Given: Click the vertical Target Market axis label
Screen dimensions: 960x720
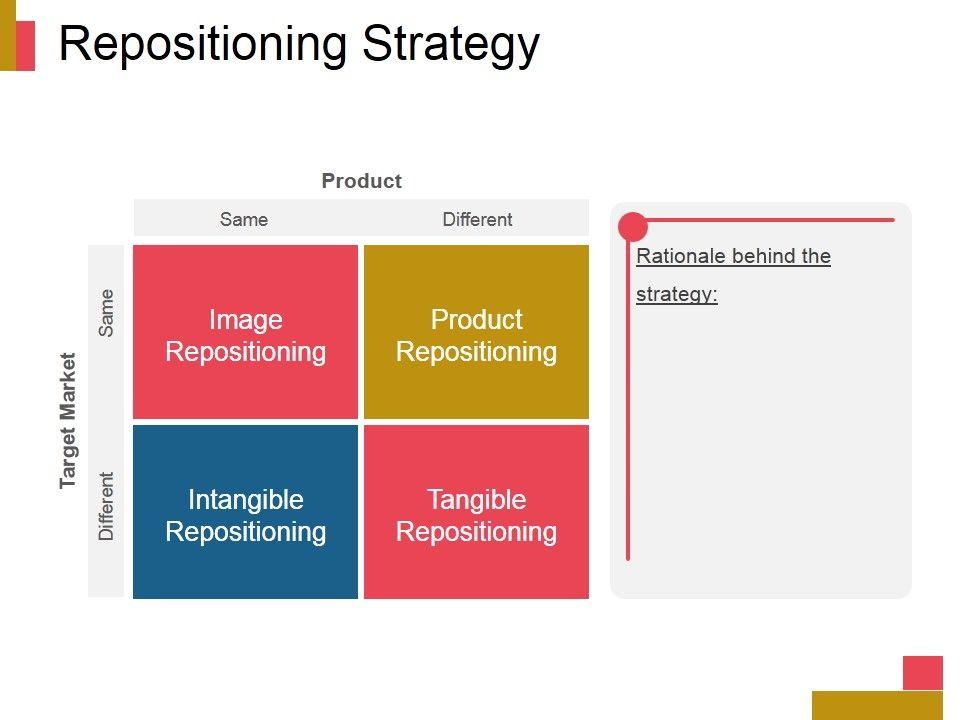Looking at the screenshot, I should coord(68,420).
